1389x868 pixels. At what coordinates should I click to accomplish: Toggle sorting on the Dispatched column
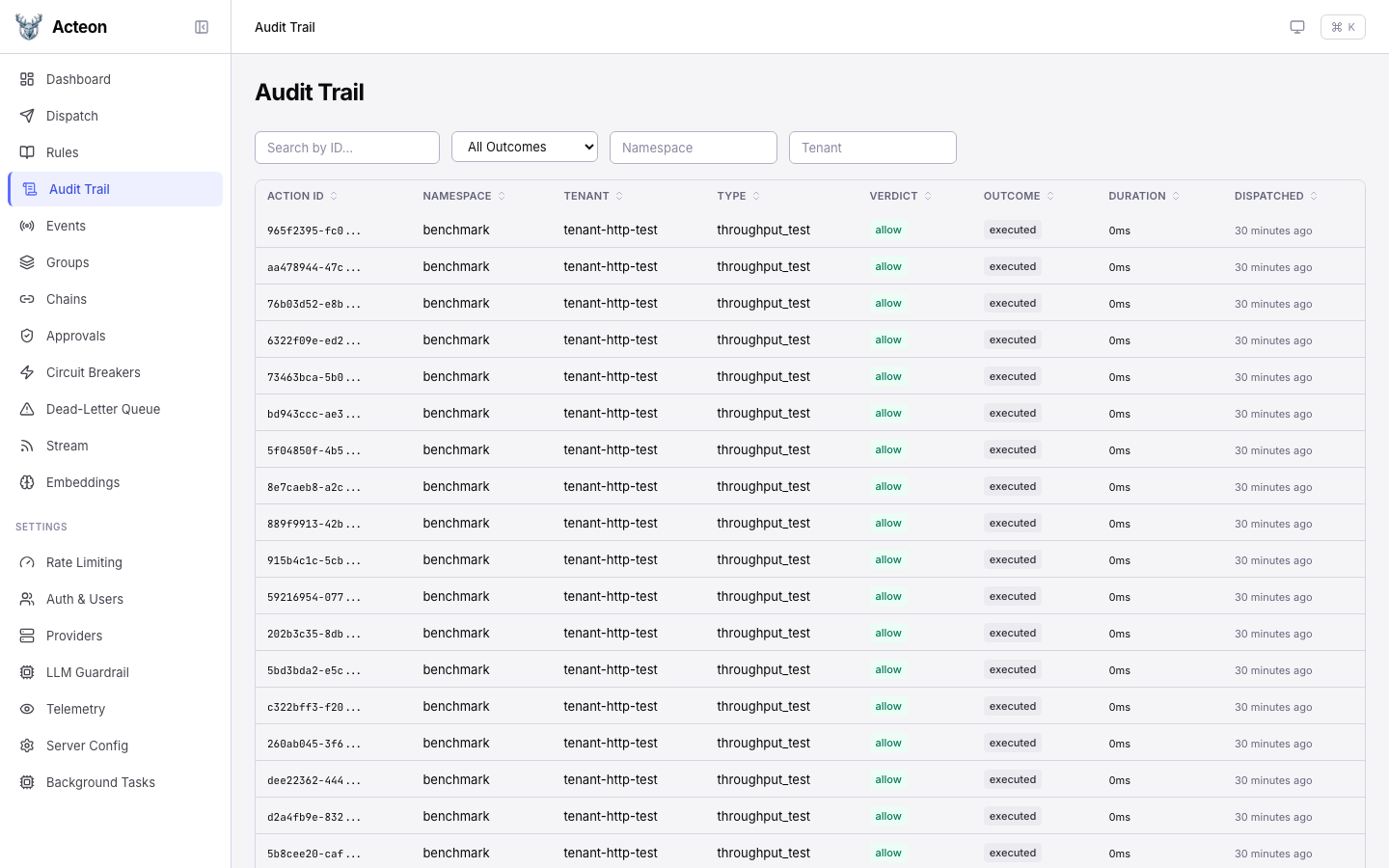(1275, 196)
